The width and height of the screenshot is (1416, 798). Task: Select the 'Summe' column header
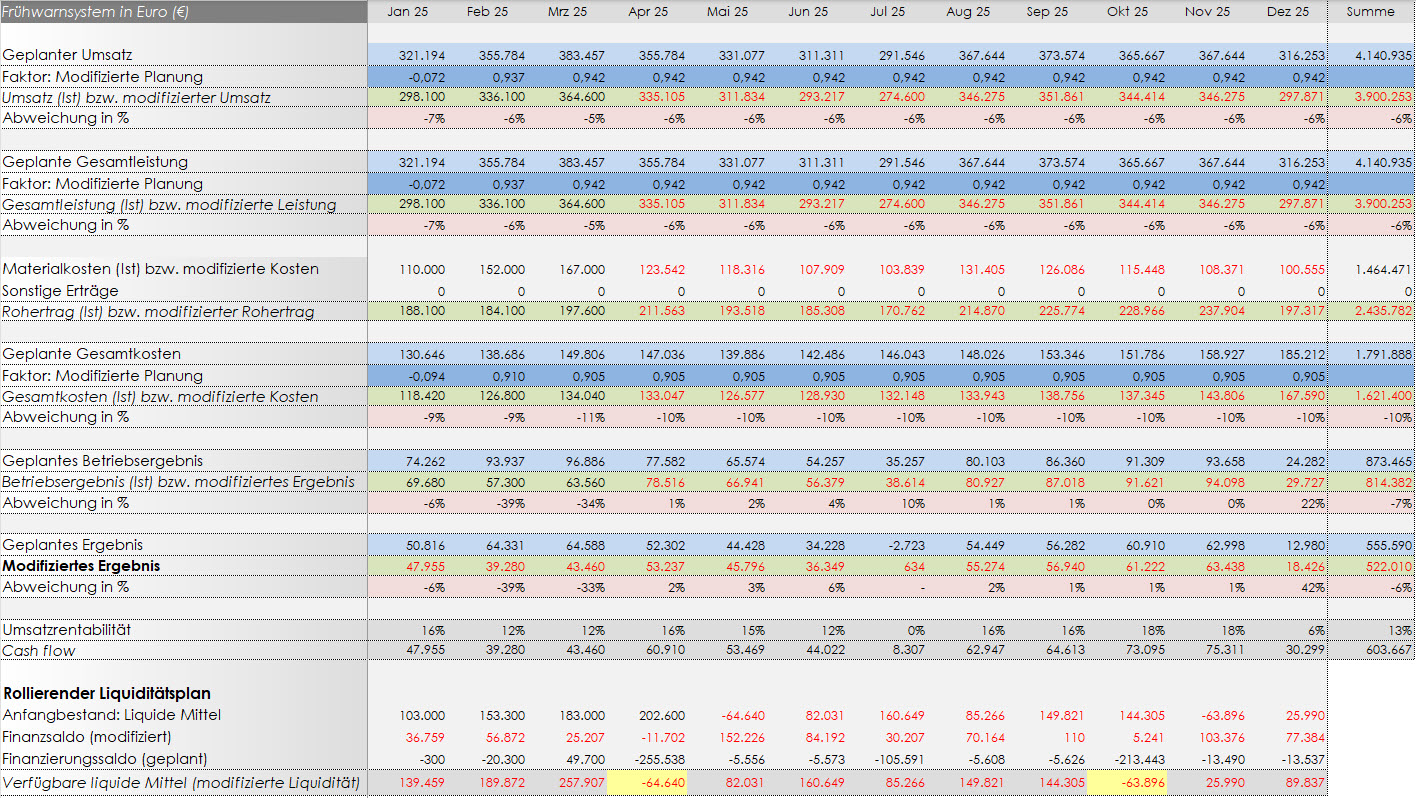1370,12
